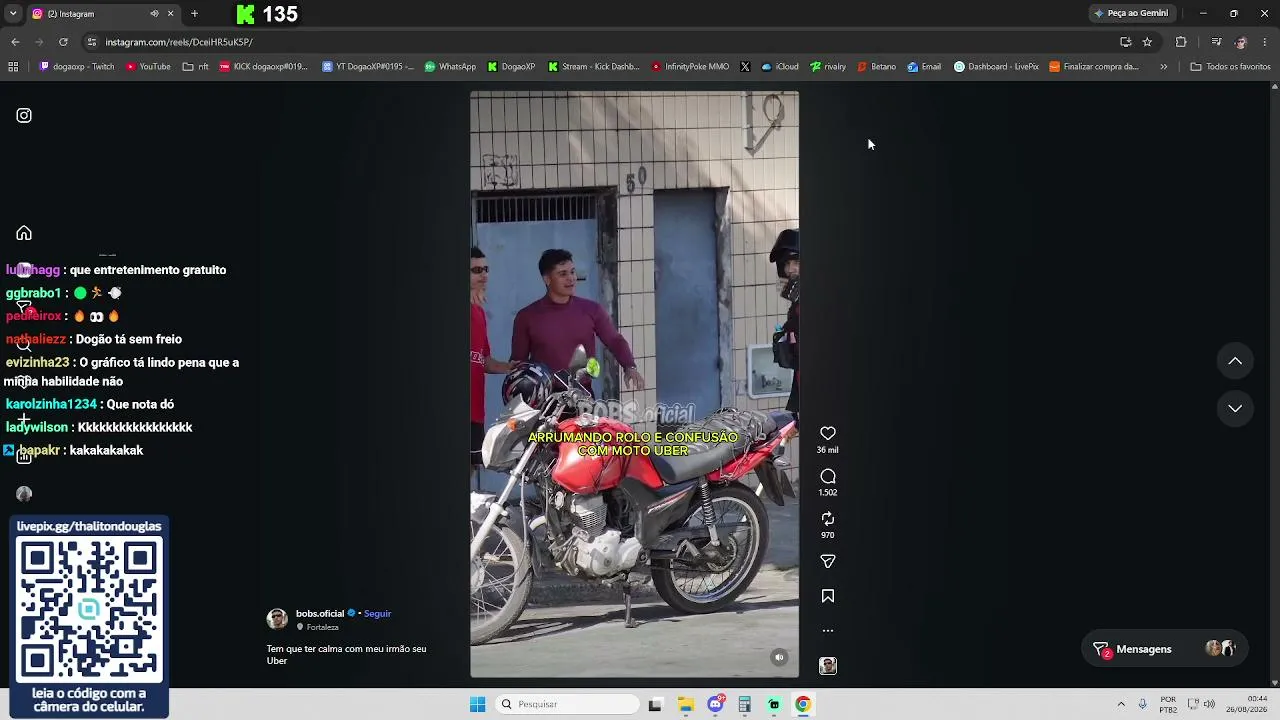Share the reel via the paper-plane icon
The height and width of the screenshot is (720, 1280).
(x=828, y=562)
